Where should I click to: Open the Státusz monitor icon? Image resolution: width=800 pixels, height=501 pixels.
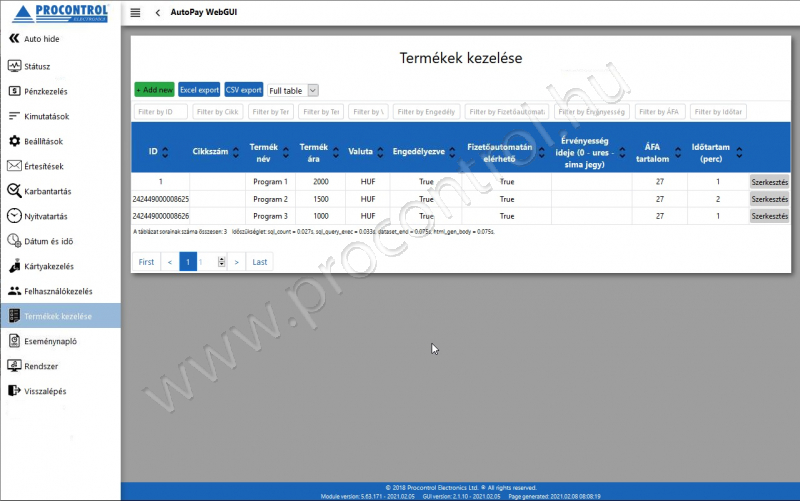click(14, 66)
